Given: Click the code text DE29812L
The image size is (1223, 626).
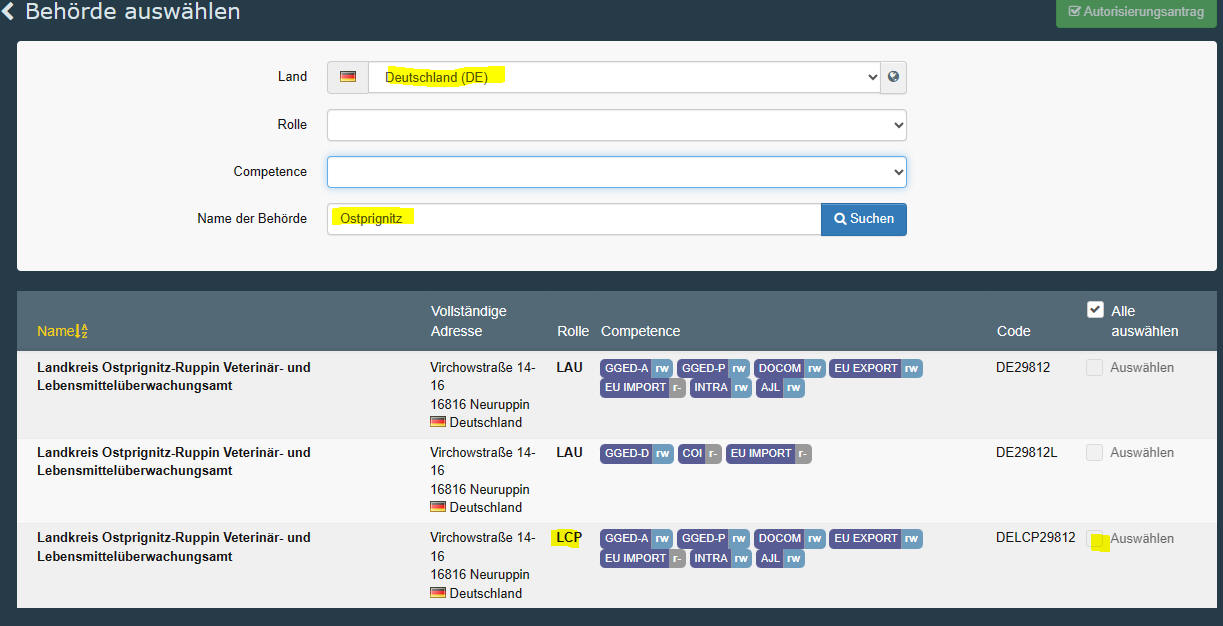Looking at the screenshot, I should click(x=1026, y=453).
